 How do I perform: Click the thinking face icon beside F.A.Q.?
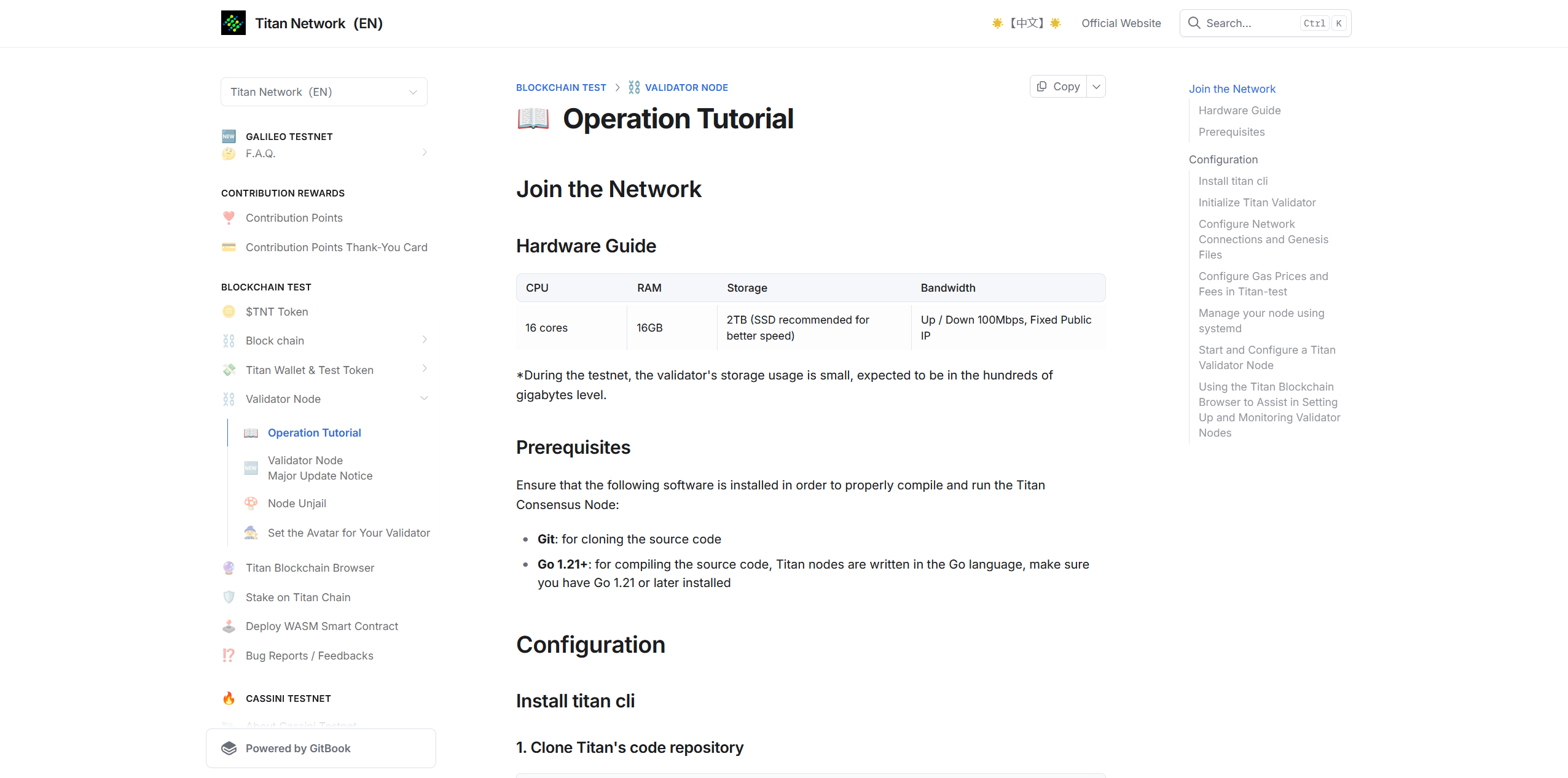click(229, 154)
